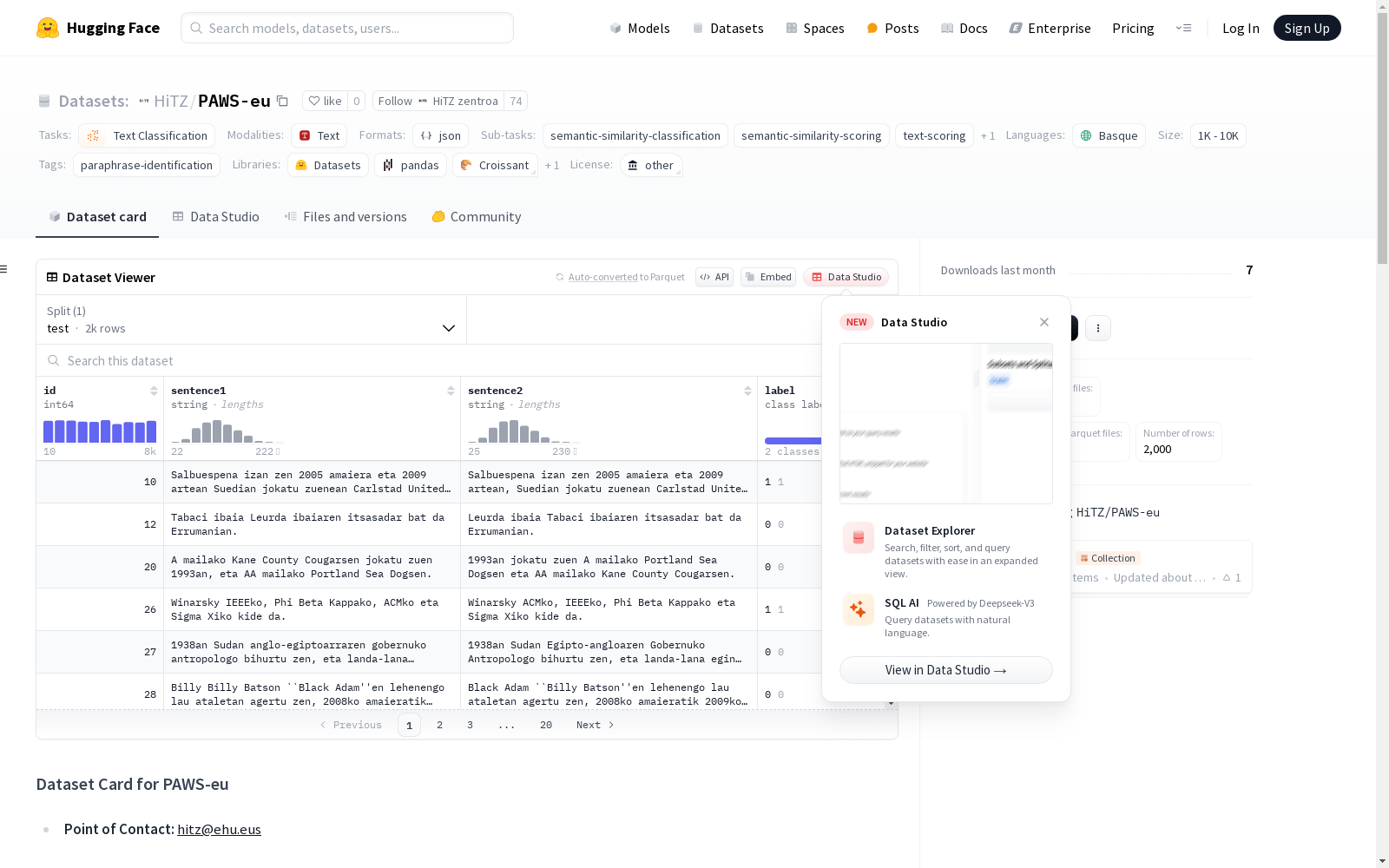Click the three-dot options icon in sidebar

click(1098, 328)
